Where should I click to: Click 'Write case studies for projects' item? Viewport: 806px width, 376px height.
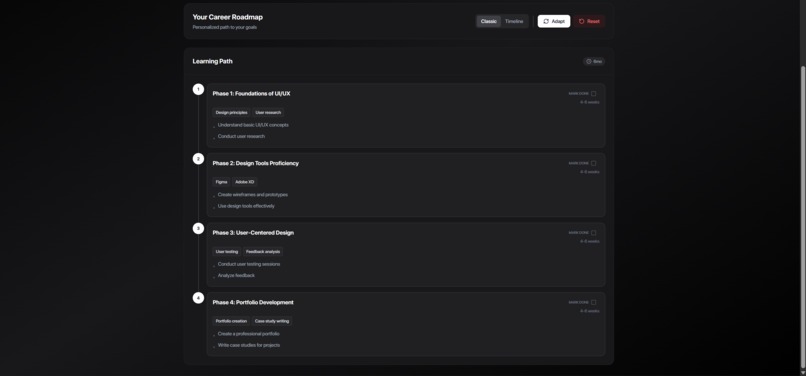tap(249, 345)
